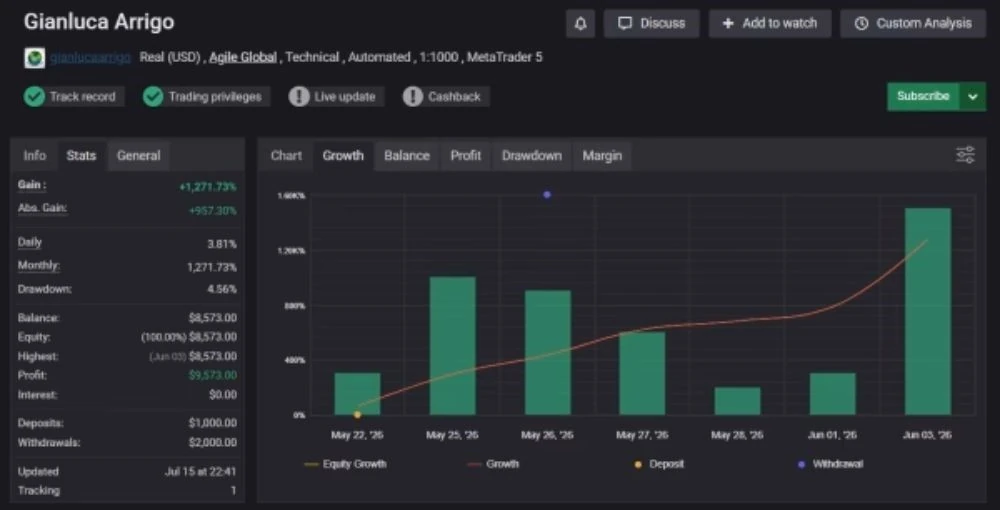Screen dimensions: 1000x510
Task: Click the yellow deposit marker dot
Action: (x=357, y=414)
